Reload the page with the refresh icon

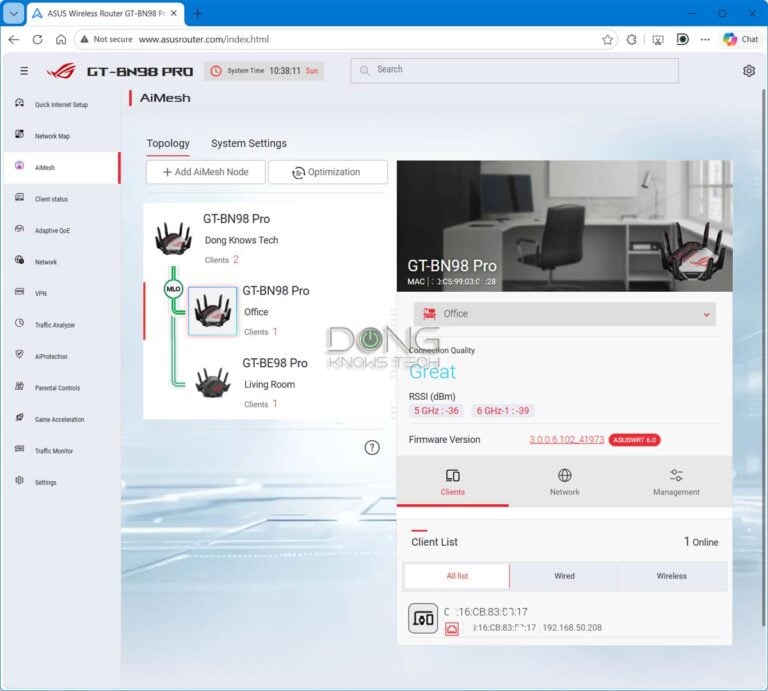37,40
